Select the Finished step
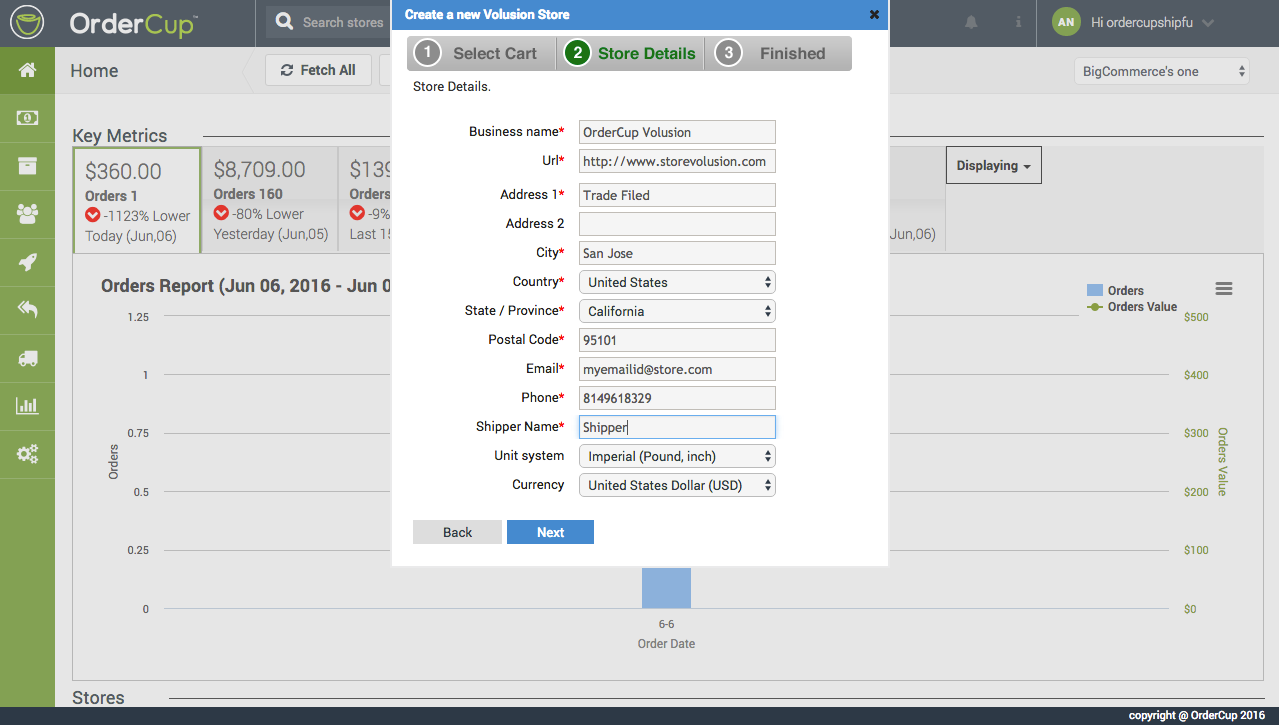Viewport: 1279px width, 725px height. click(x=778, y=54)
